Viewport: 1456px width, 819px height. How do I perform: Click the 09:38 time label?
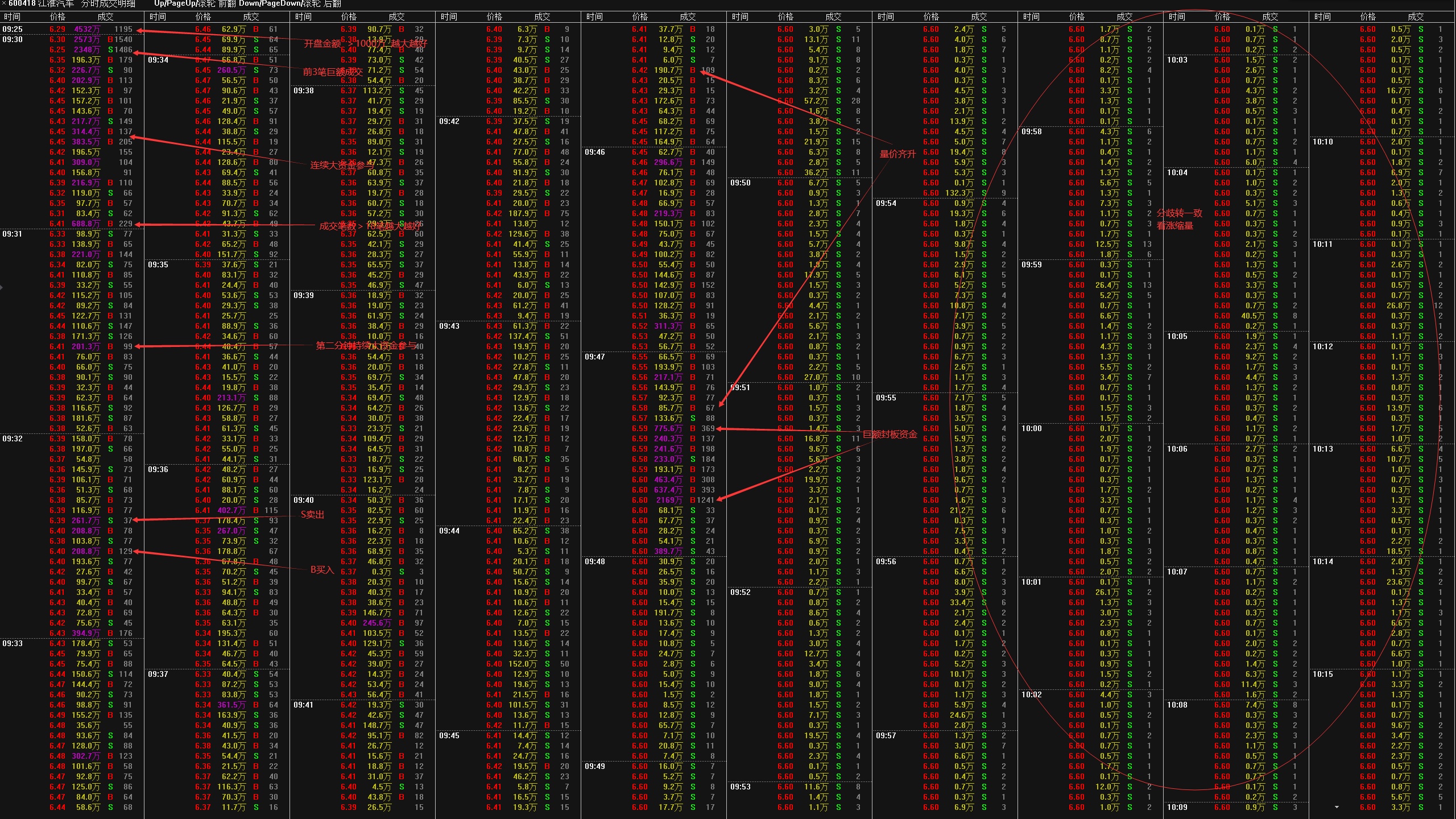pyautogui.click(x=304, y=90)
